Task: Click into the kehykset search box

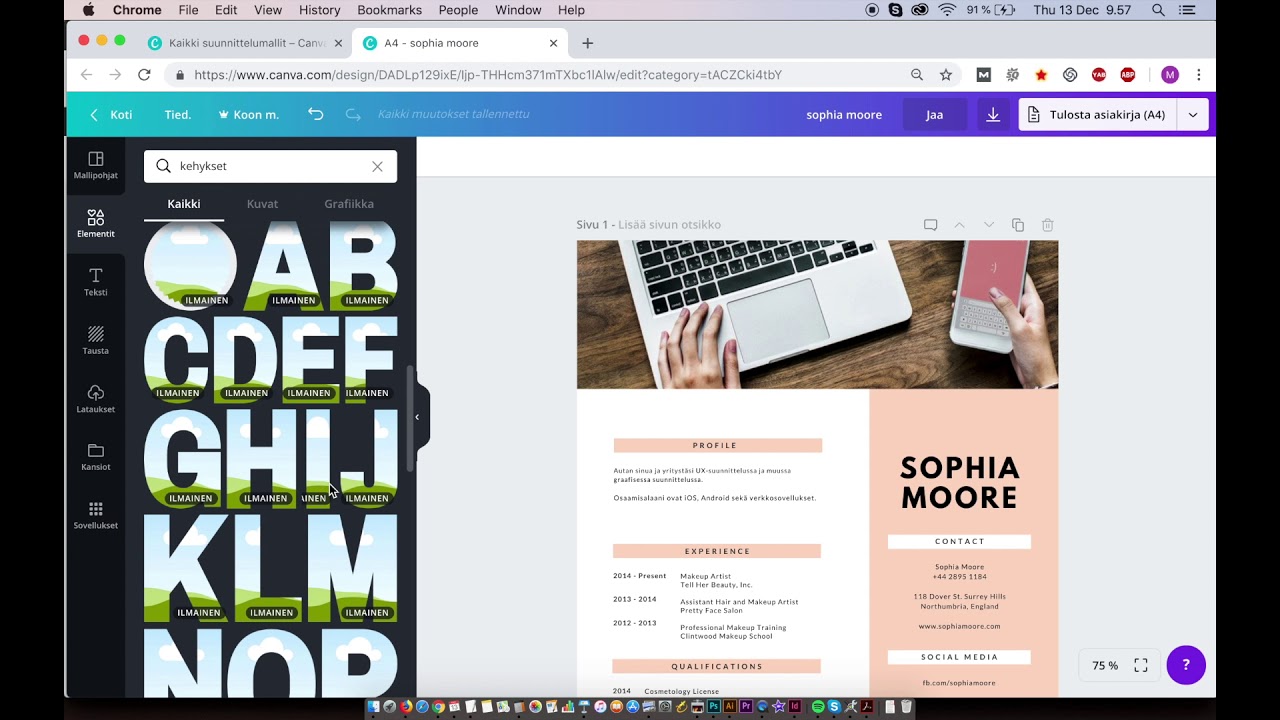Action: tap(270, 166)
